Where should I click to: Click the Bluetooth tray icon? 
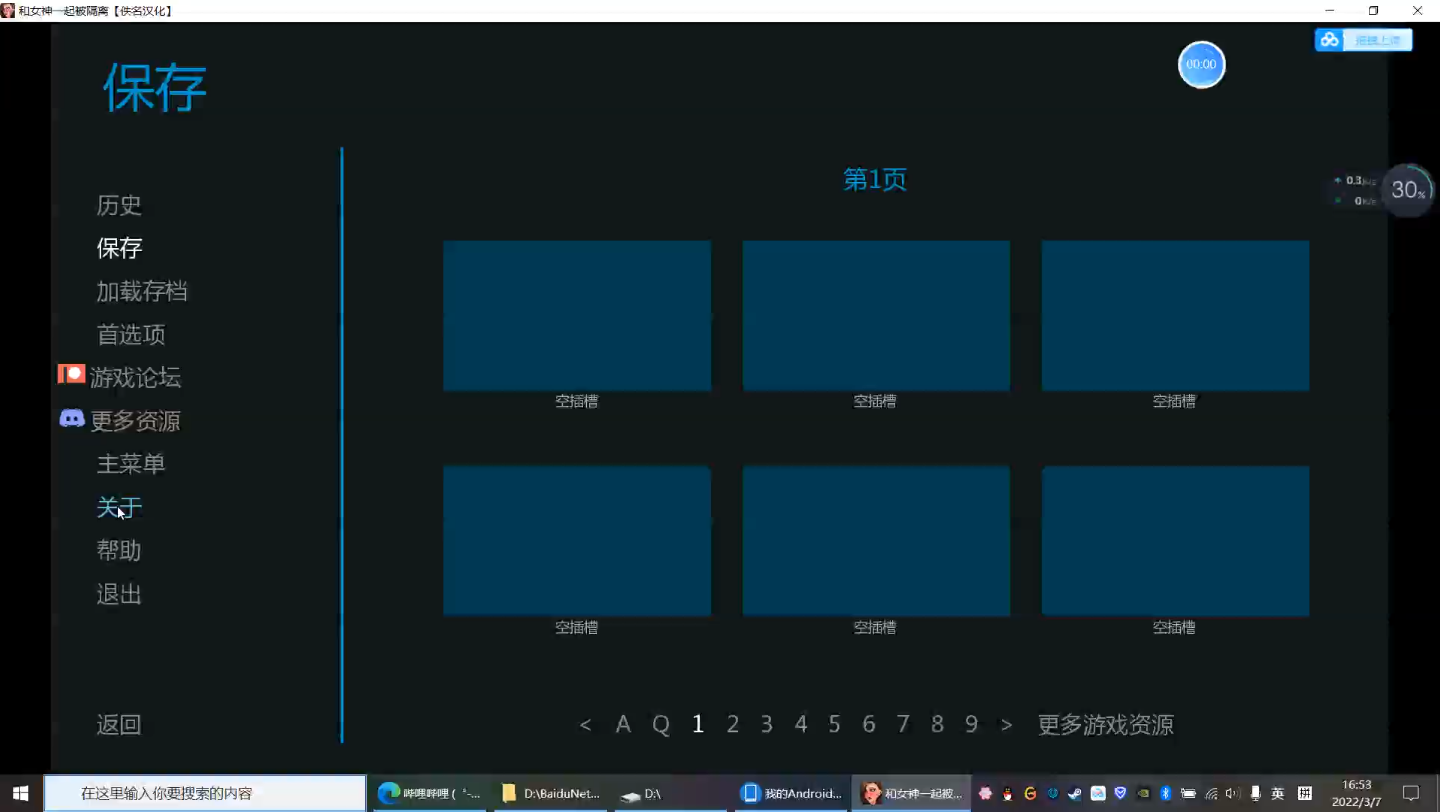tap(1166, 794)
